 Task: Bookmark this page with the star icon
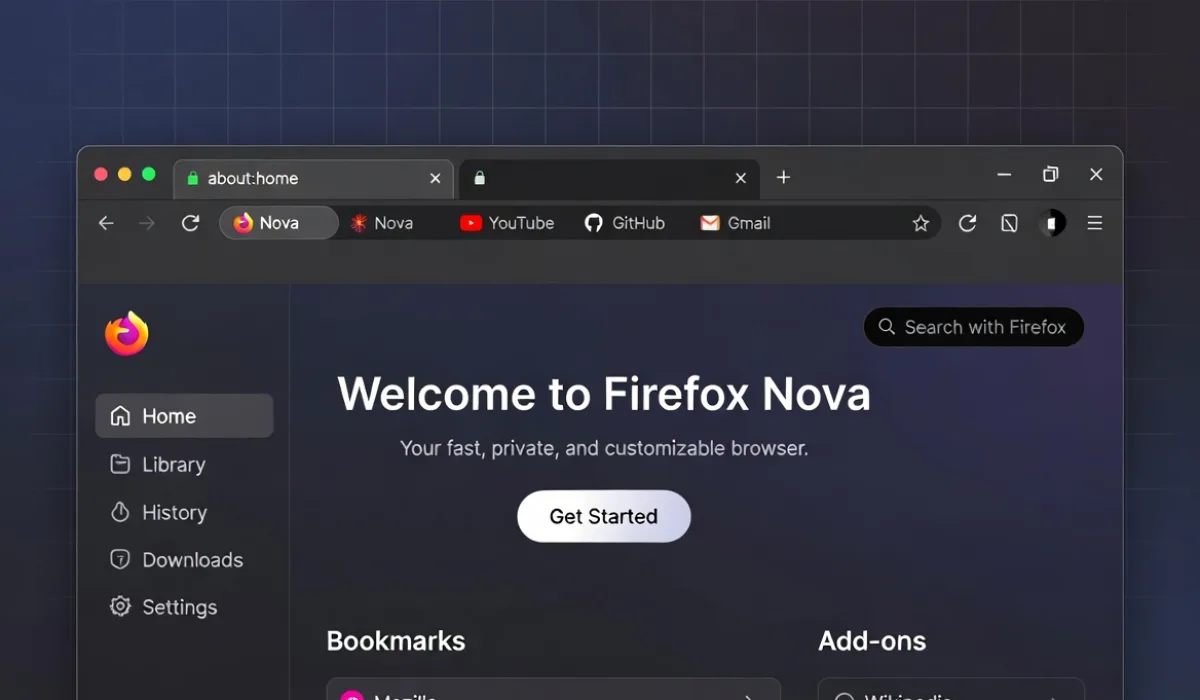point(920,223)
